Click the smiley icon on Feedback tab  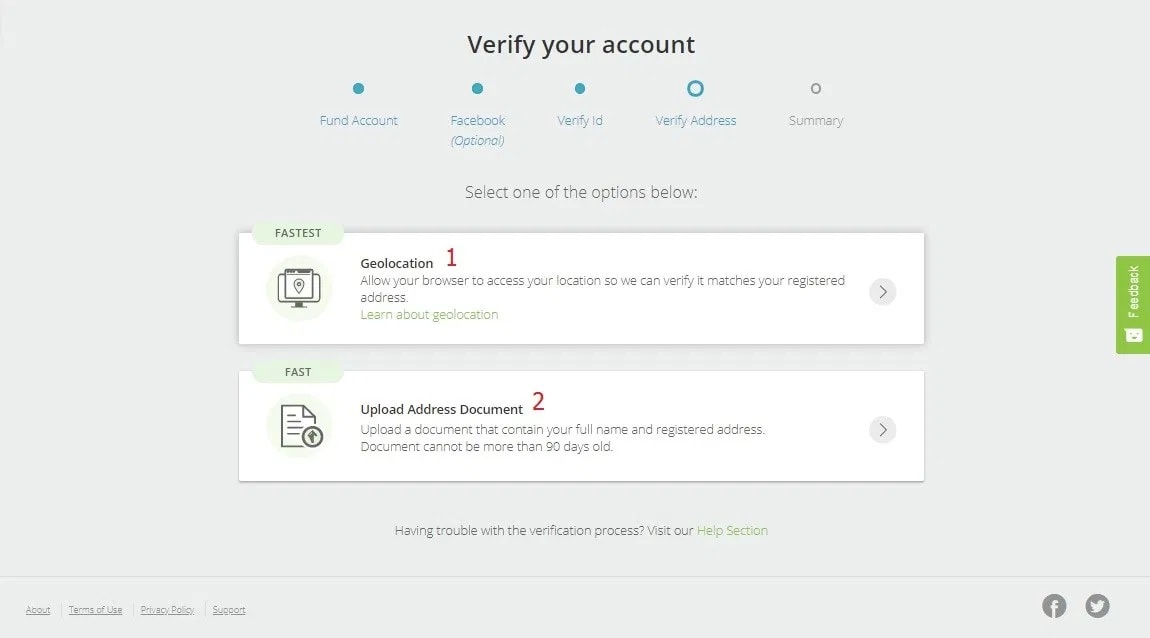[1133, 335]
